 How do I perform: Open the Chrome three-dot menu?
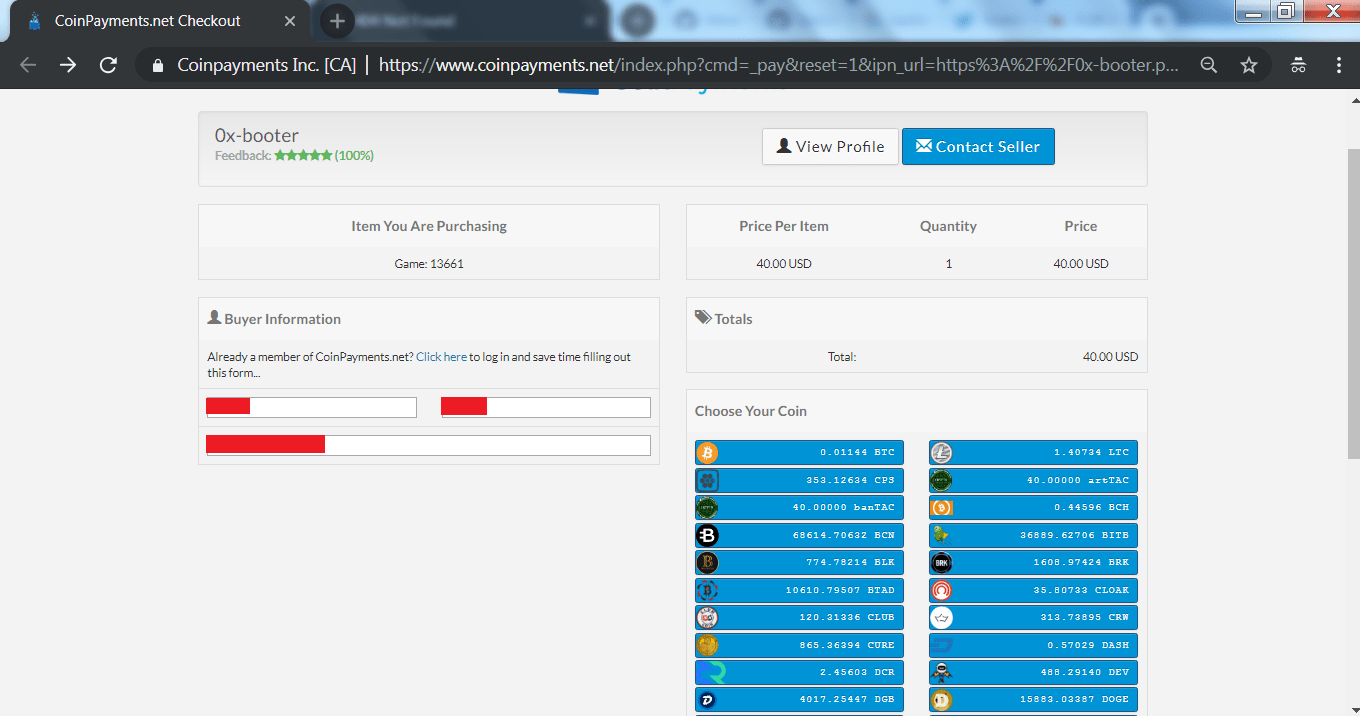point(1339,65)
